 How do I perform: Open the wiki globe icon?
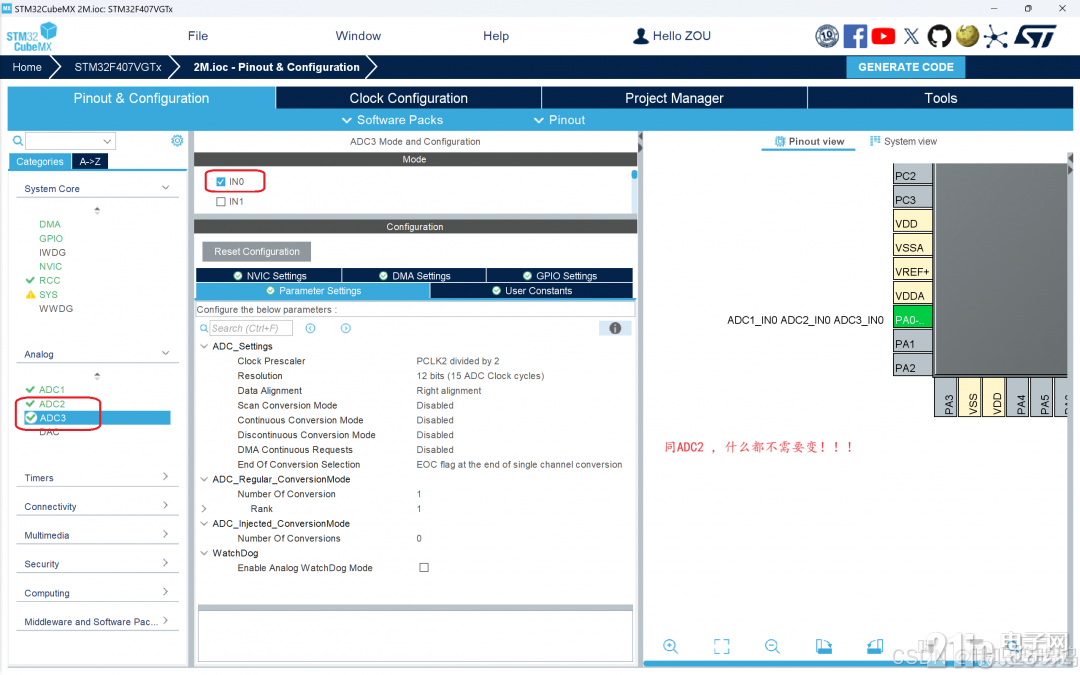coord(967,35)
